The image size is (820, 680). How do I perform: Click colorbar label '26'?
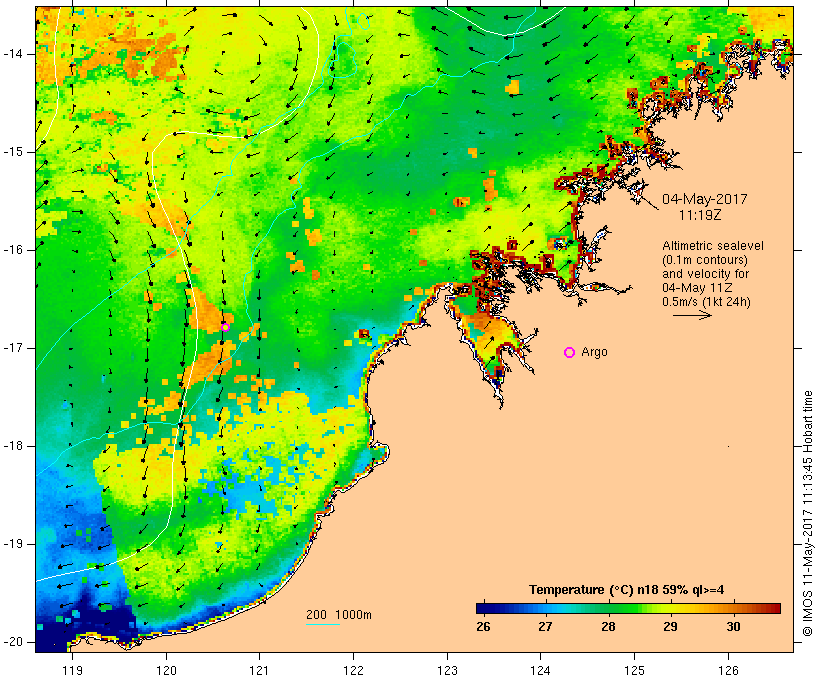(483, 627)
